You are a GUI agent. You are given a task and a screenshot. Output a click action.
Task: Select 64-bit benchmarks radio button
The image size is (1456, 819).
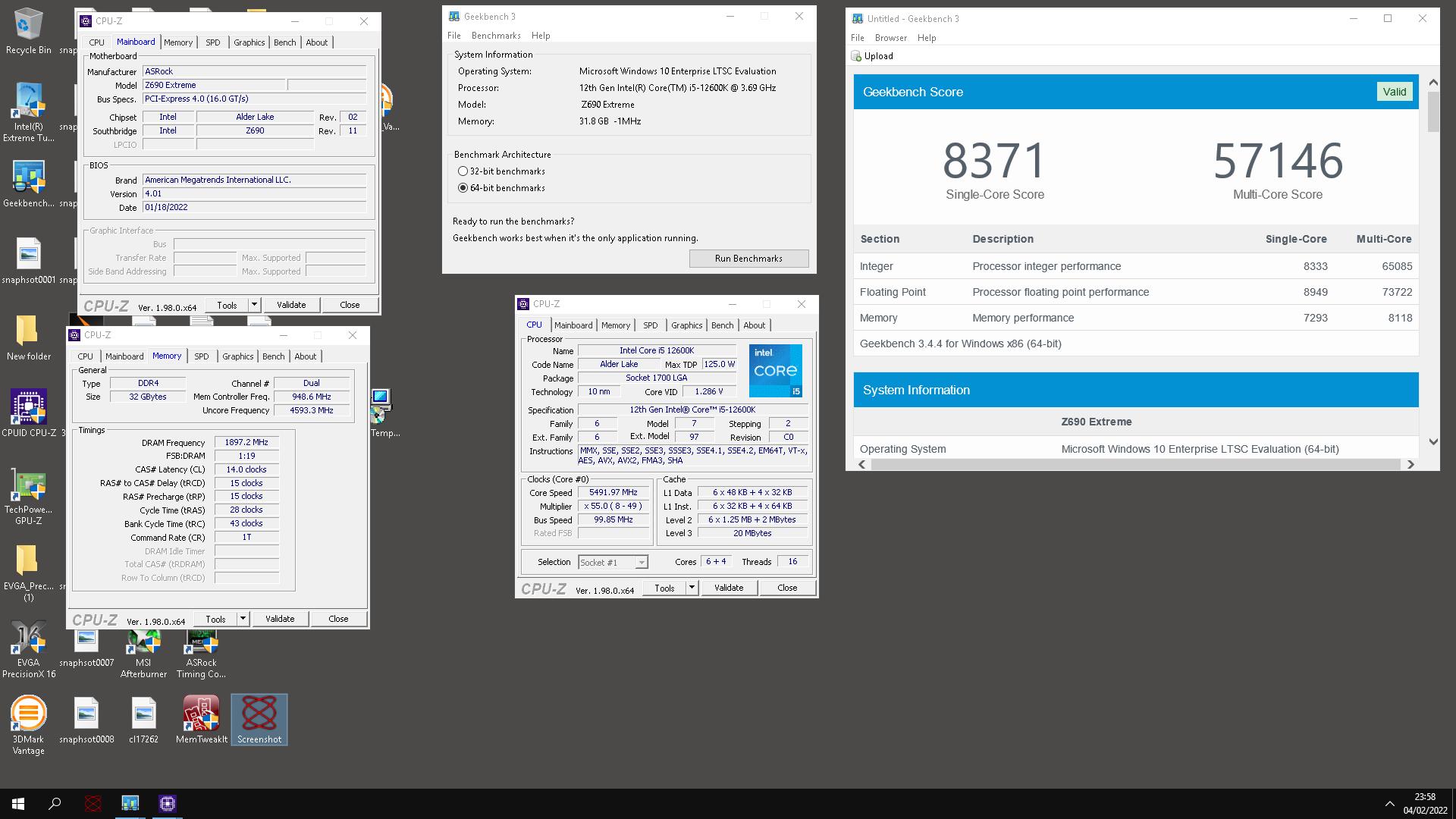click(463, 188)
